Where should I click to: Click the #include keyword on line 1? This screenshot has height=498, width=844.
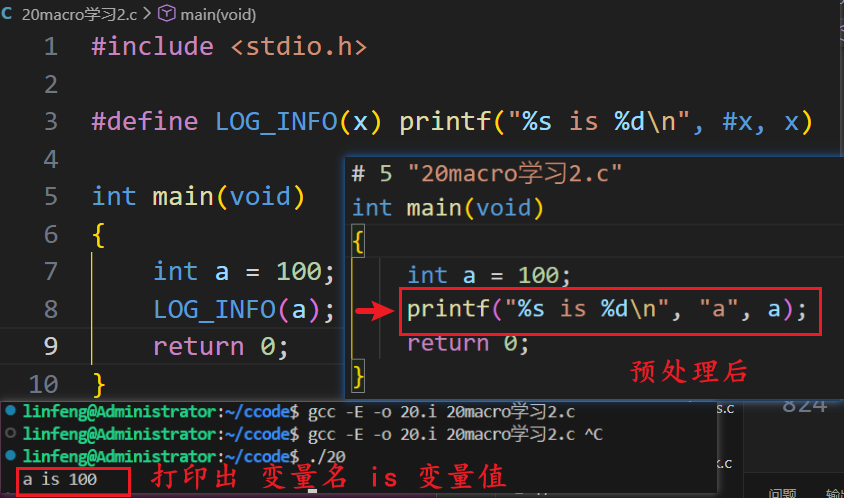tap(152, 47)
